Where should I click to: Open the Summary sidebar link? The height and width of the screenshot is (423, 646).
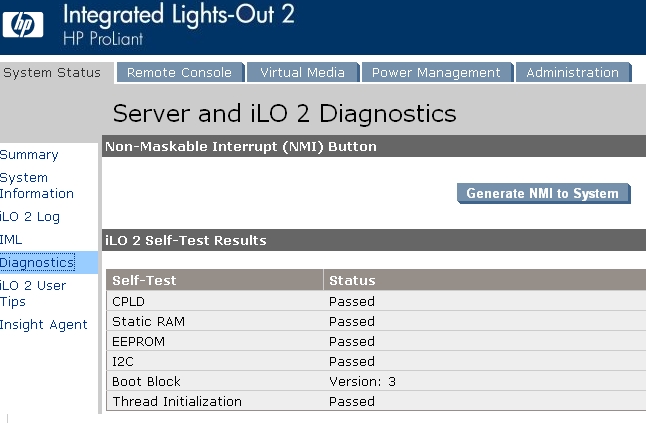pos(29,155)
